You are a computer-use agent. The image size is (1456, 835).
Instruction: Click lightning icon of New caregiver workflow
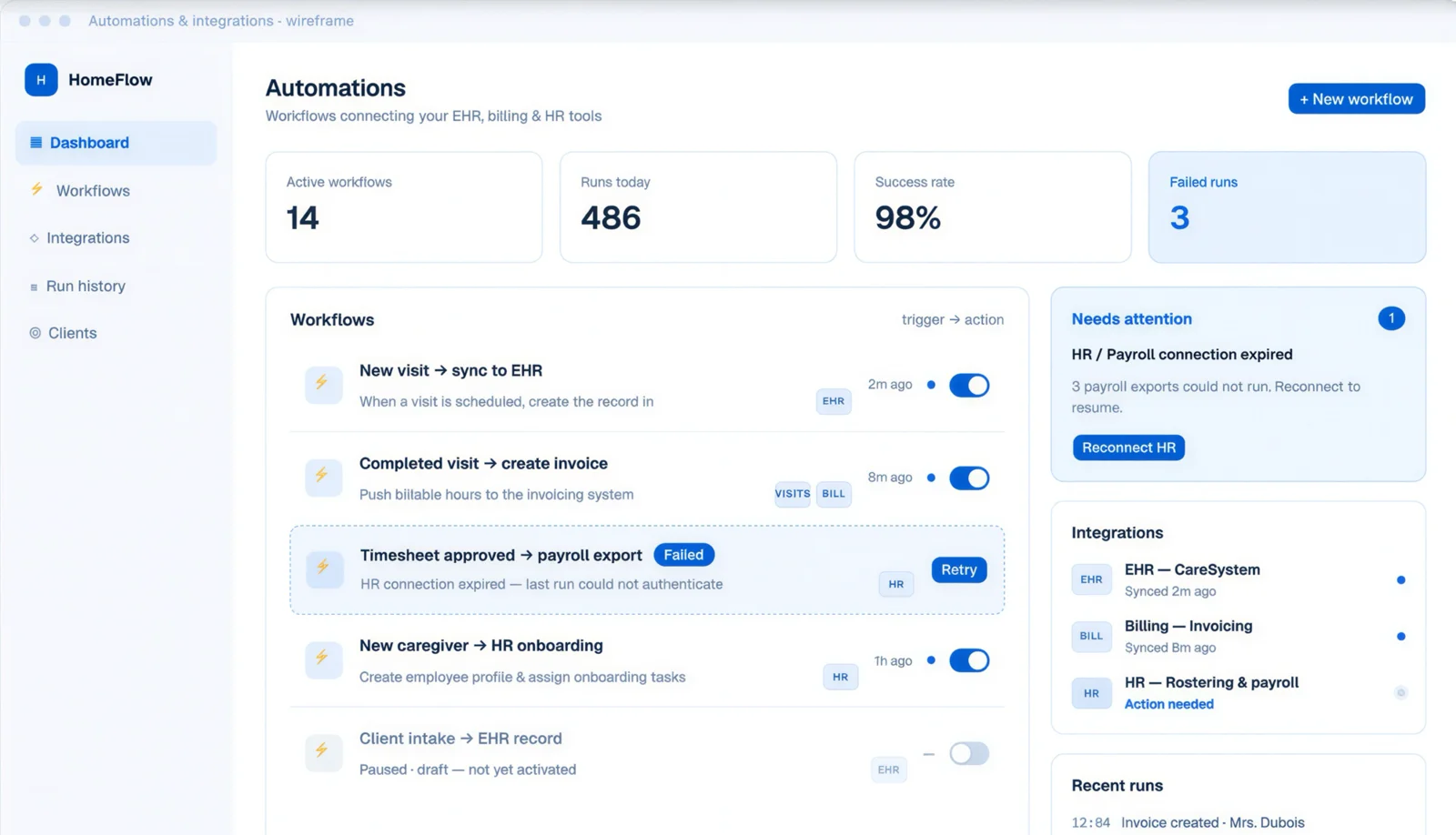323,659
